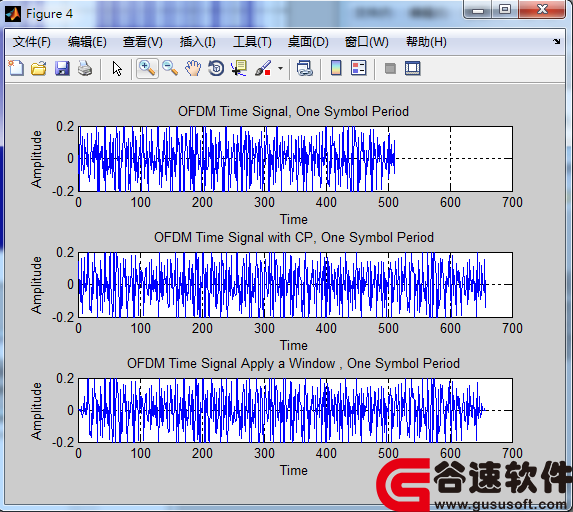Insert a legend using the toolbar icon

coord(358,68)
